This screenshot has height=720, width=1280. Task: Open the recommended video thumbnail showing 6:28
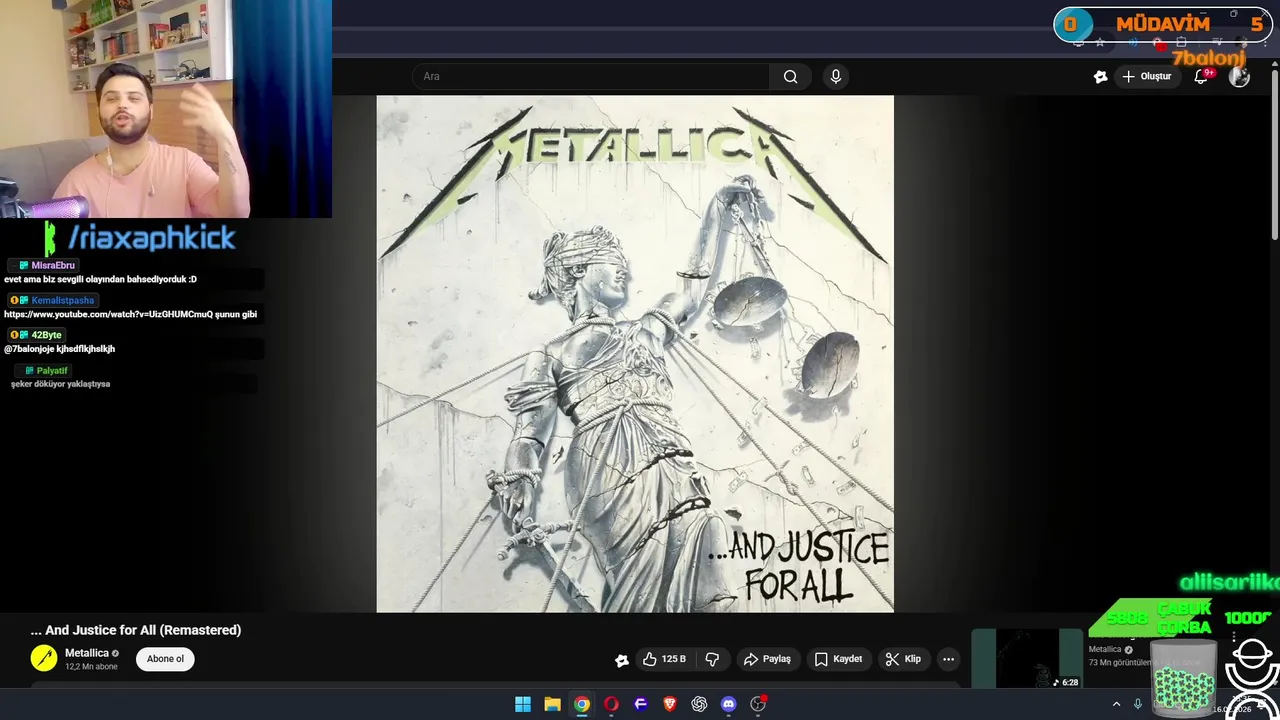point(1027,658)
